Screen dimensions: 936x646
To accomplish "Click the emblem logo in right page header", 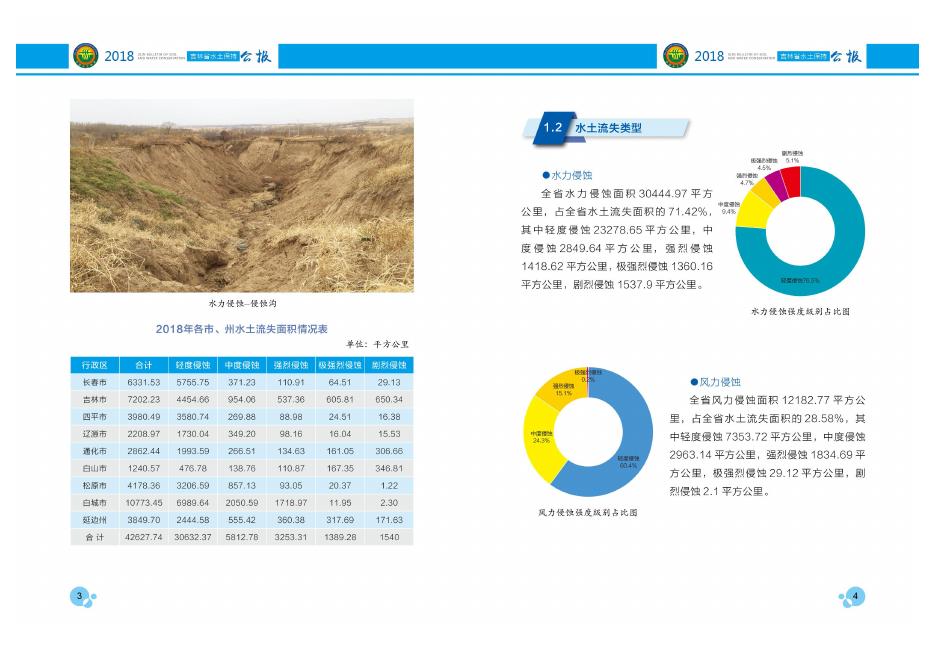I will [675, 56].
